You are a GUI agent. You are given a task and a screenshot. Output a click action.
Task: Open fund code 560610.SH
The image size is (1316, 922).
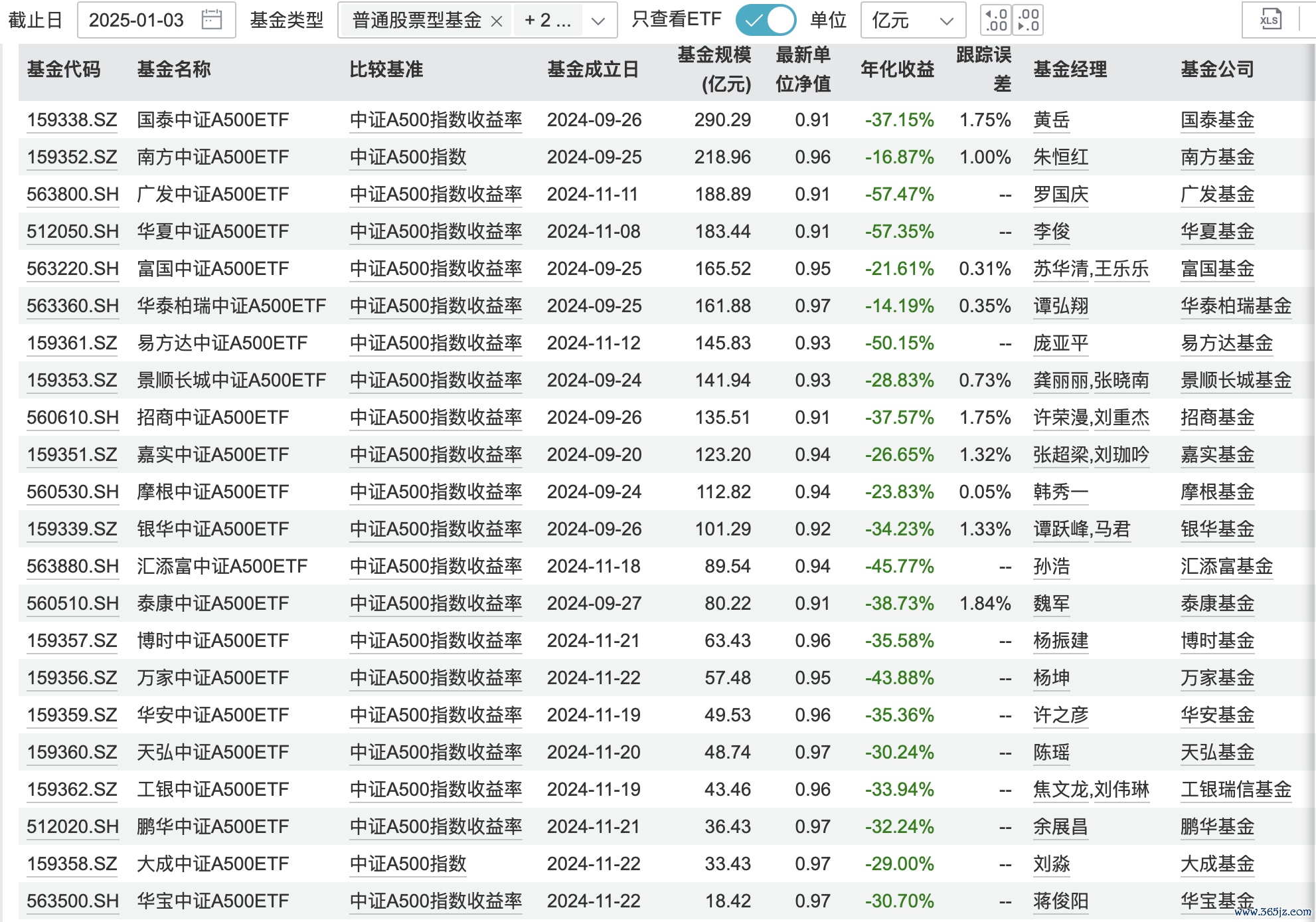click(72, 418)
